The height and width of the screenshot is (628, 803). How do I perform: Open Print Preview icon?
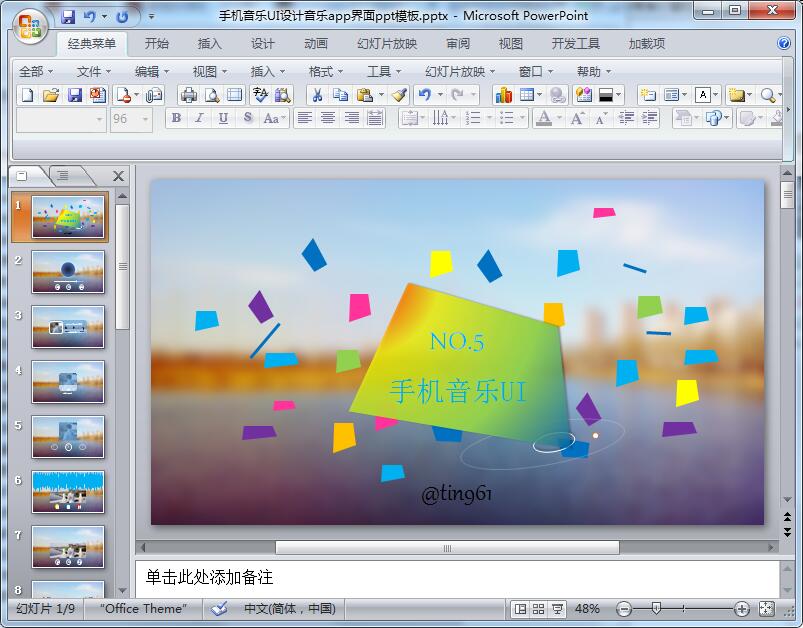pos(212,95)
